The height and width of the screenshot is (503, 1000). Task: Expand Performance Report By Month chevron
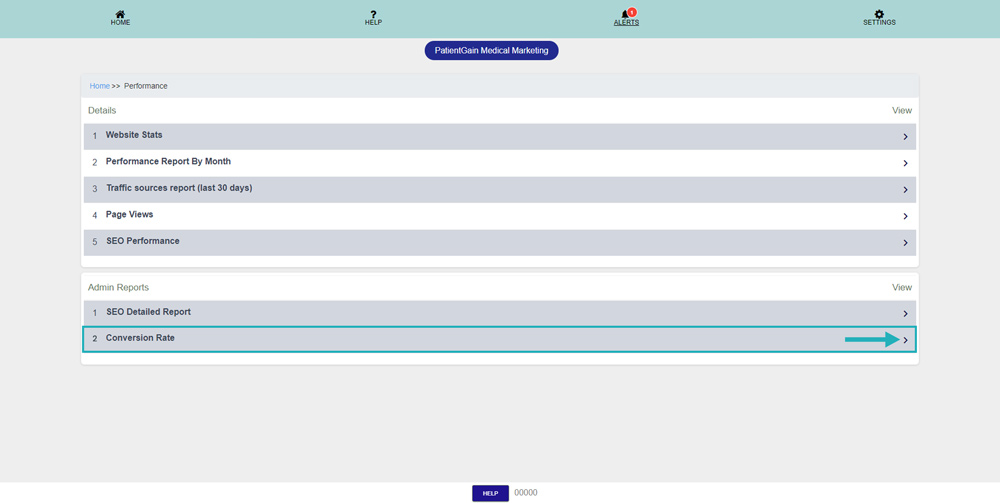point(905,163)
